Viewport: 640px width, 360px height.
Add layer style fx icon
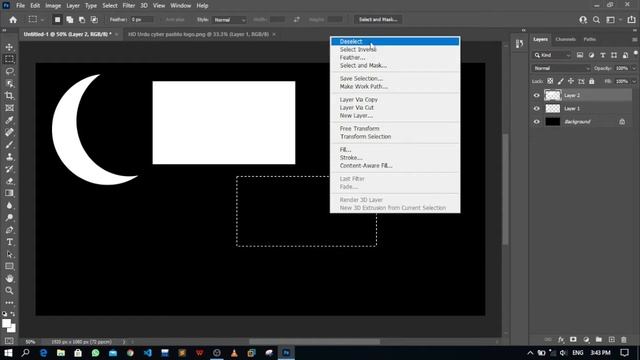pyautogui.click(x=561, y=340)
